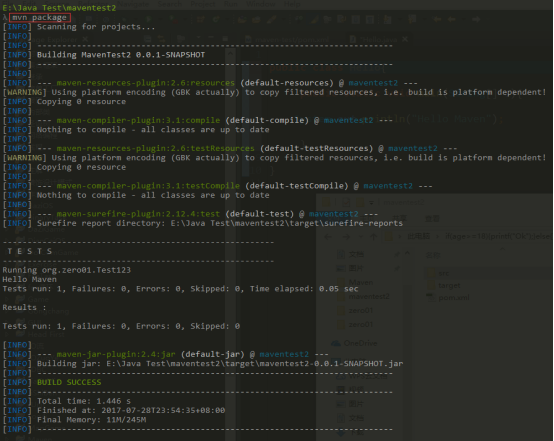554x441 pixels.
Task: Click File Explorer back navigation arrow
Action: coord(328,237)
